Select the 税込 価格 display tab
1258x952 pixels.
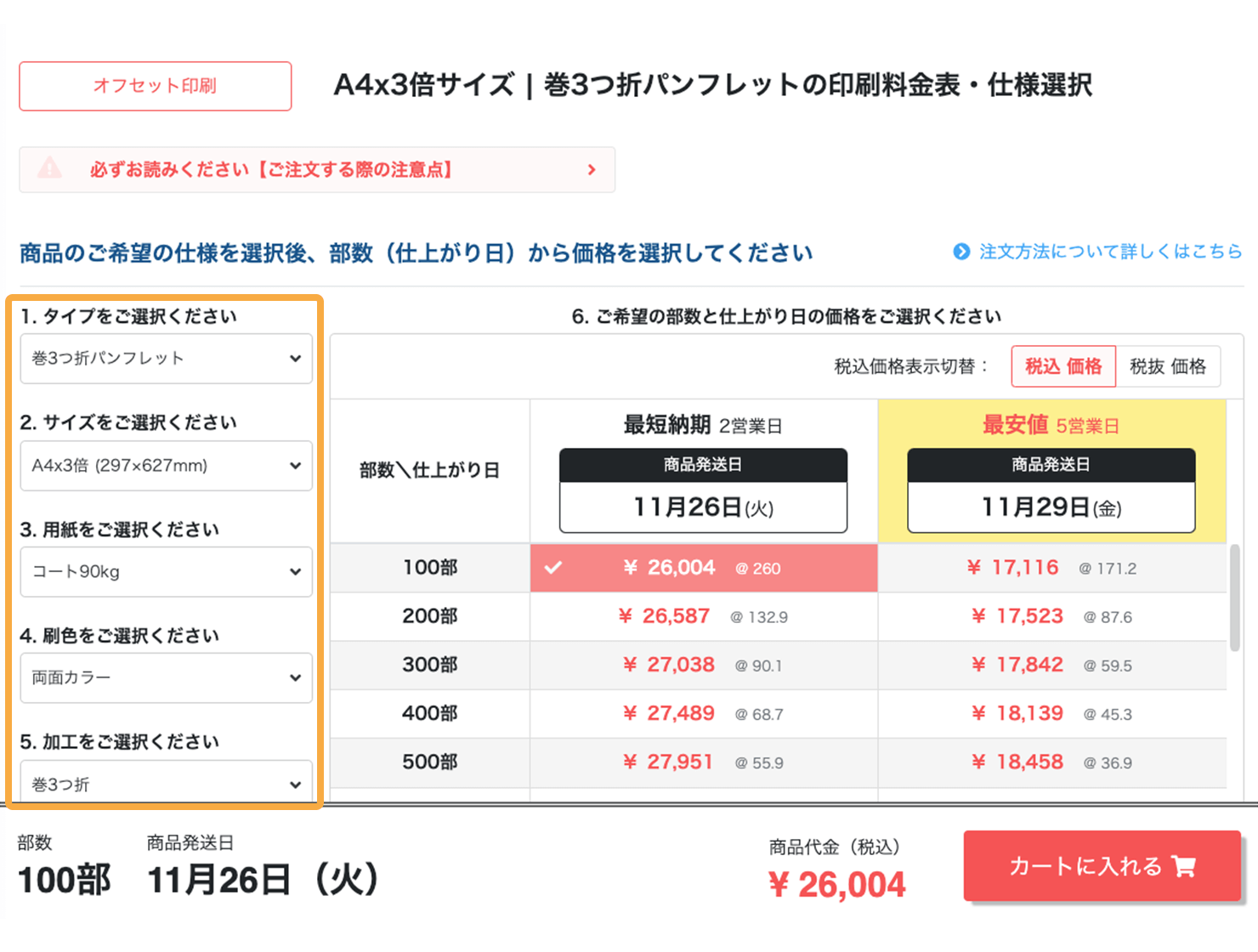click(1062, 366)
